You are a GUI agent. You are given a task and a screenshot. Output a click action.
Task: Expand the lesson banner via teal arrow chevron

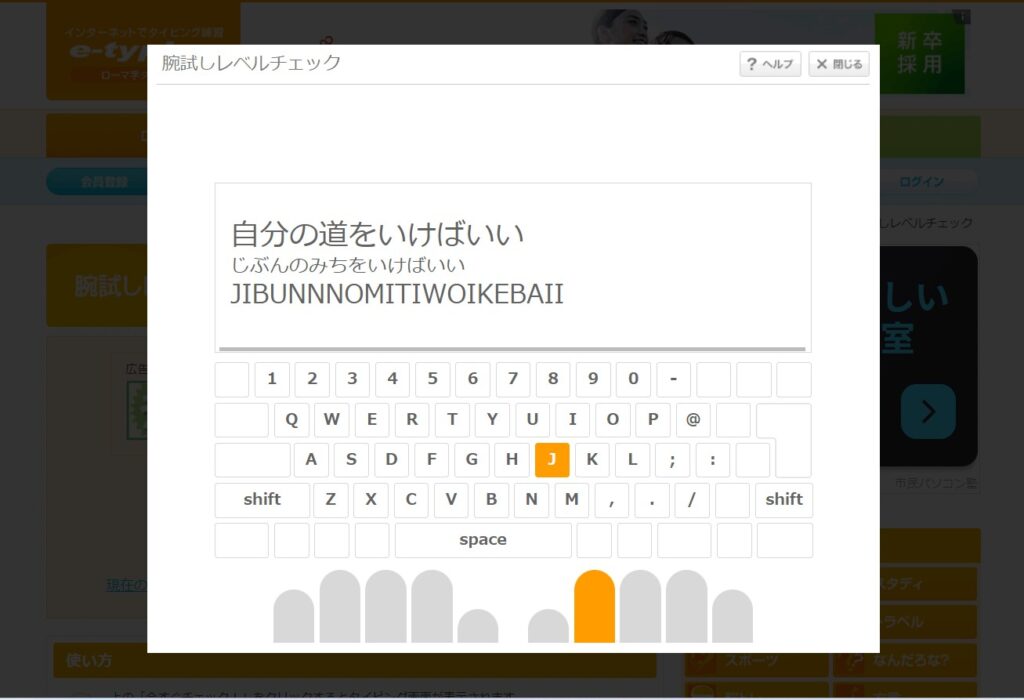[927, 410]
